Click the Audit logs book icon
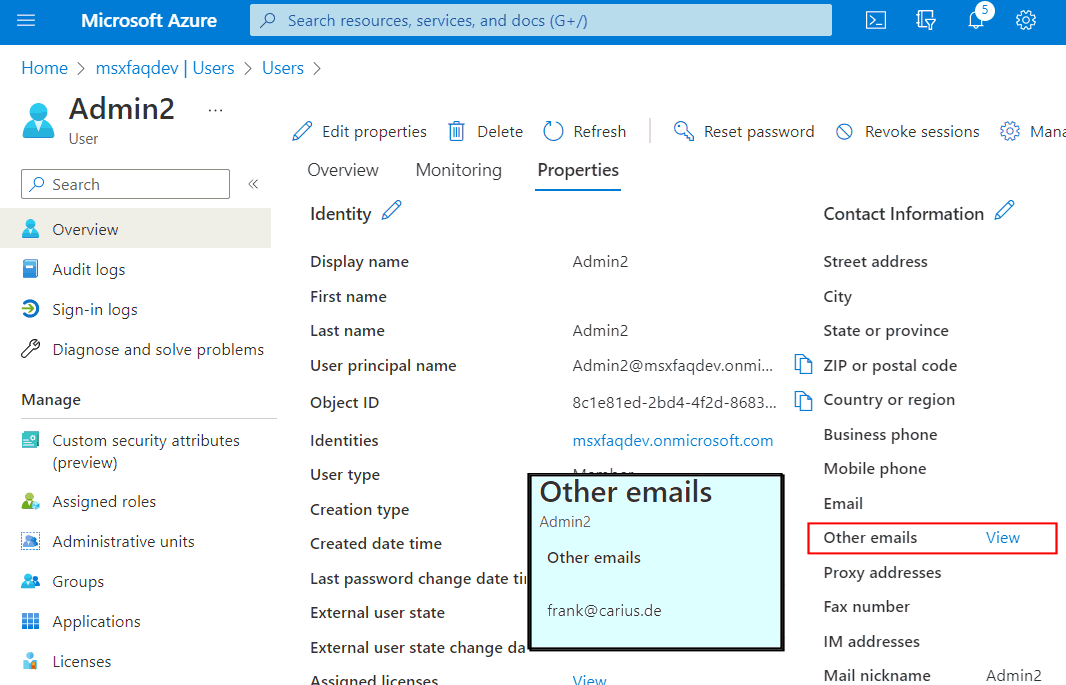The image size is (1066, 685). tap(30, 269)
